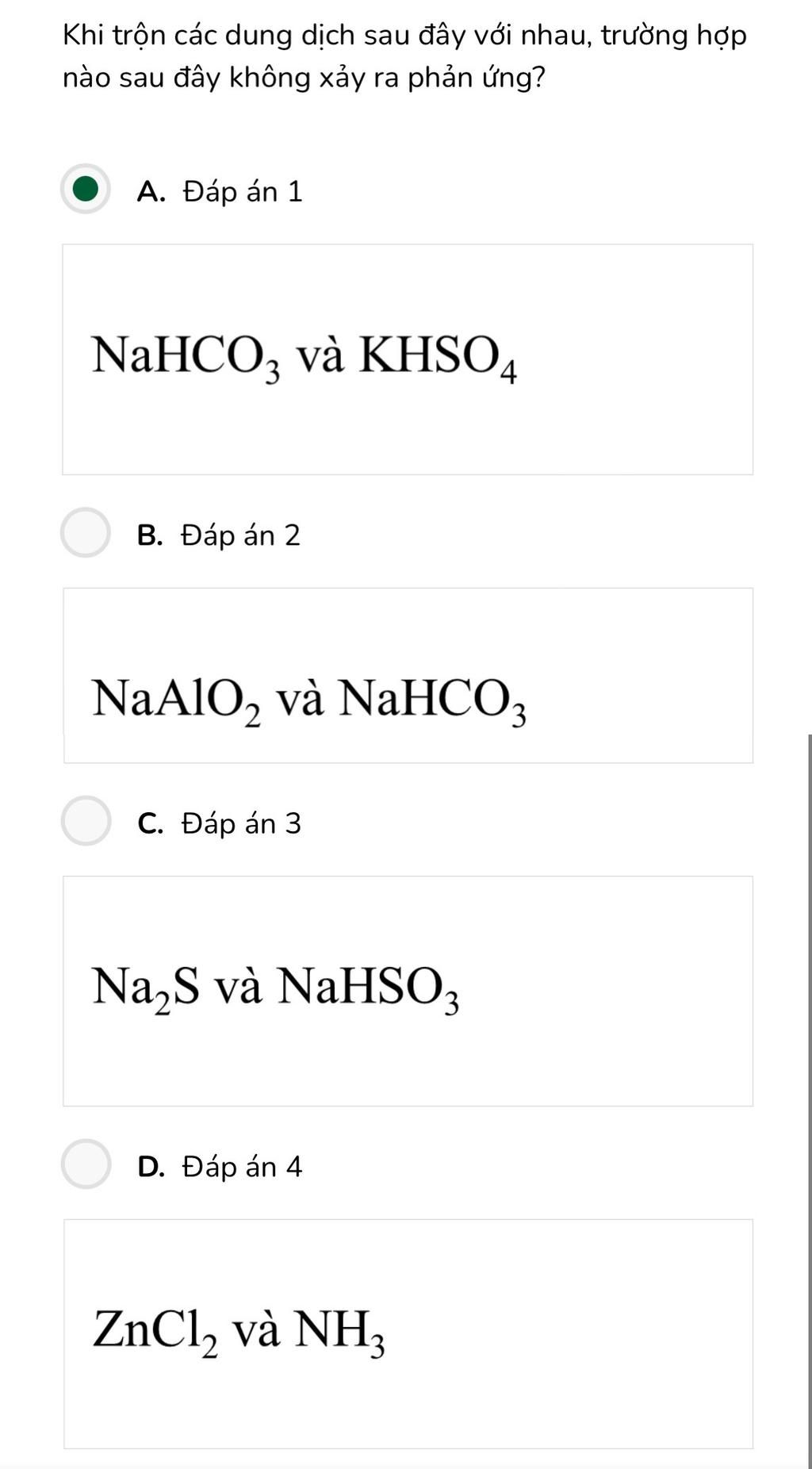The image size is (812, 1469).
Task: Click the question line 'nào sau đây không xảy ra phản ứng?'
Action: click(304, 78)
